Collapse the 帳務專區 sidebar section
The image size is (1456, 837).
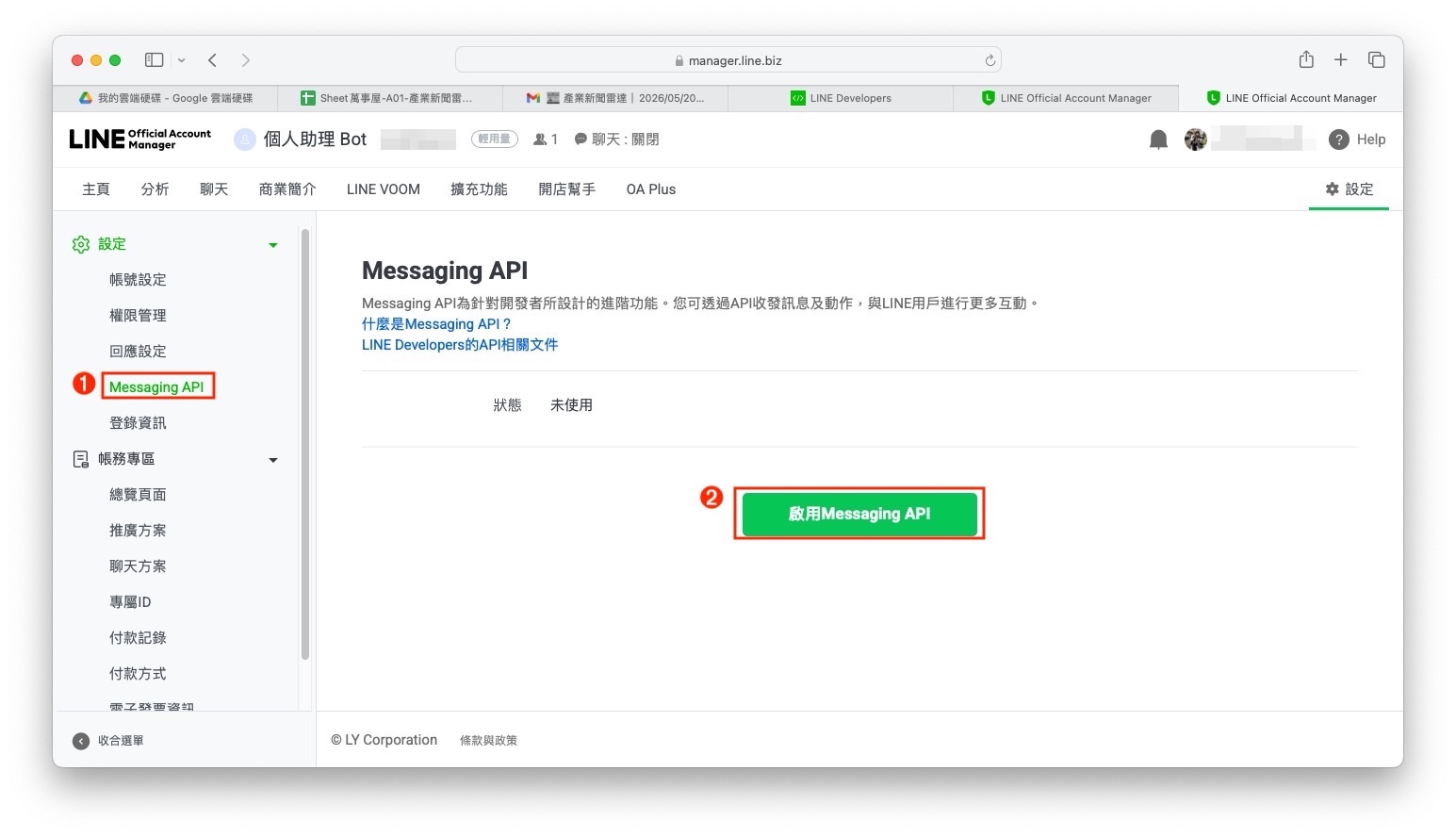pyautogui.click(x=273, y=460)
